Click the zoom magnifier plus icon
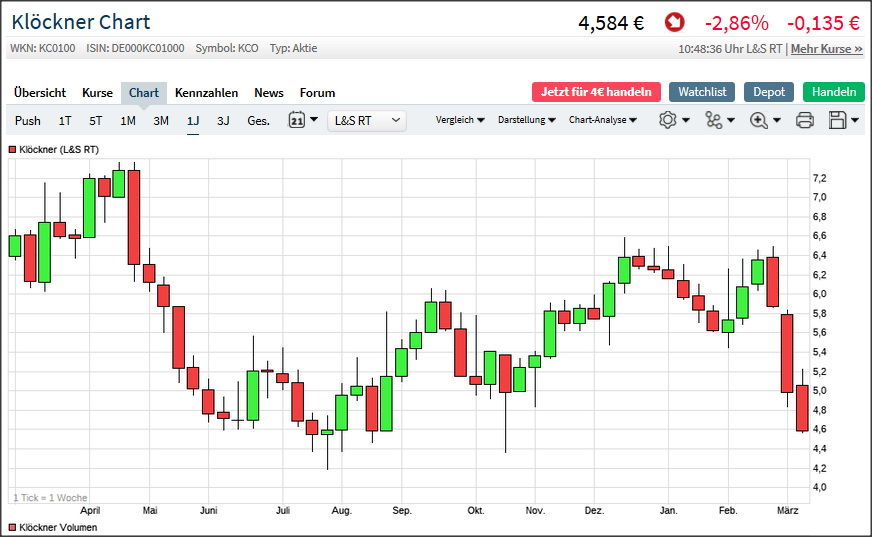The image size is (872, 537). [x=759, y=120]
